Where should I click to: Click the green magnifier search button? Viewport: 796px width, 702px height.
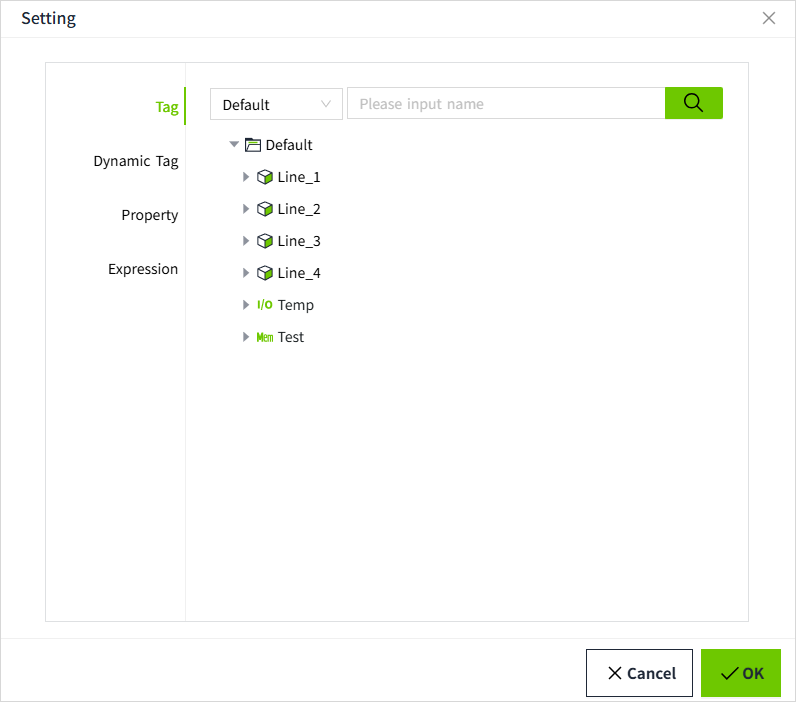pos(693,103)
